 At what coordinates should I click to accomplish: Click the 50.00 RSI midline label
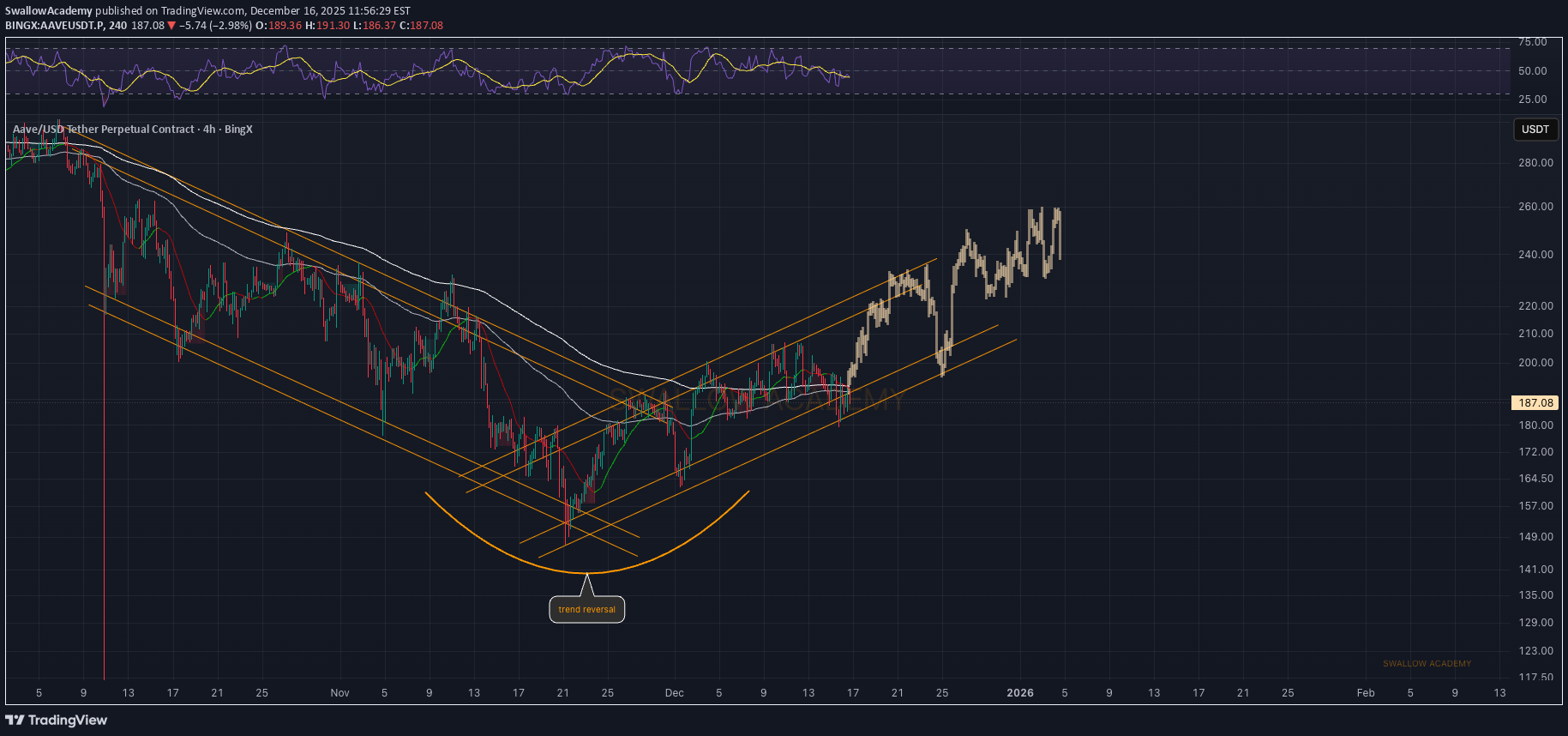coord(1532,71)
